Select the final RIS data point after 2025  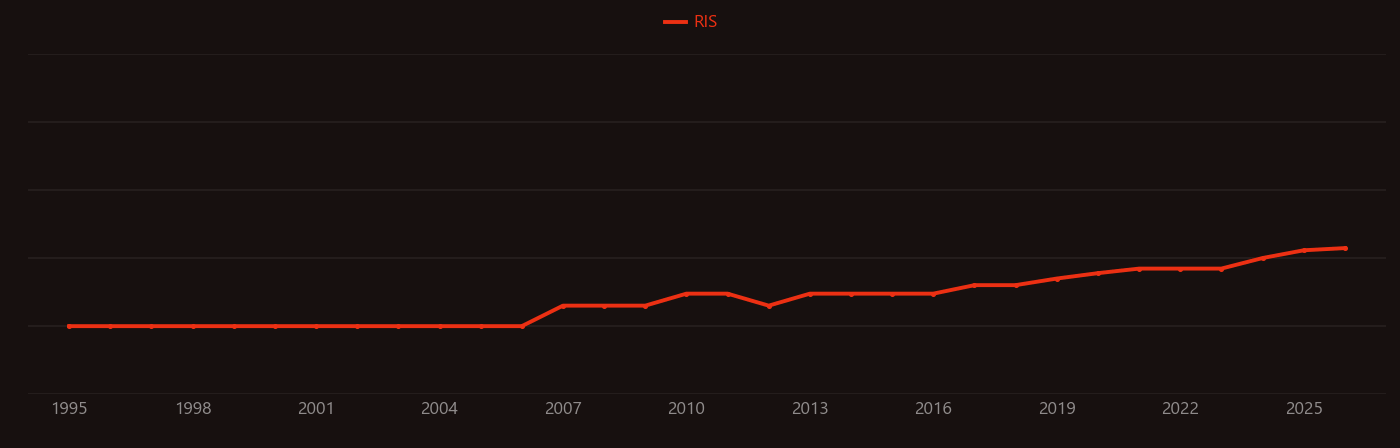click(x=1345, y=248)
